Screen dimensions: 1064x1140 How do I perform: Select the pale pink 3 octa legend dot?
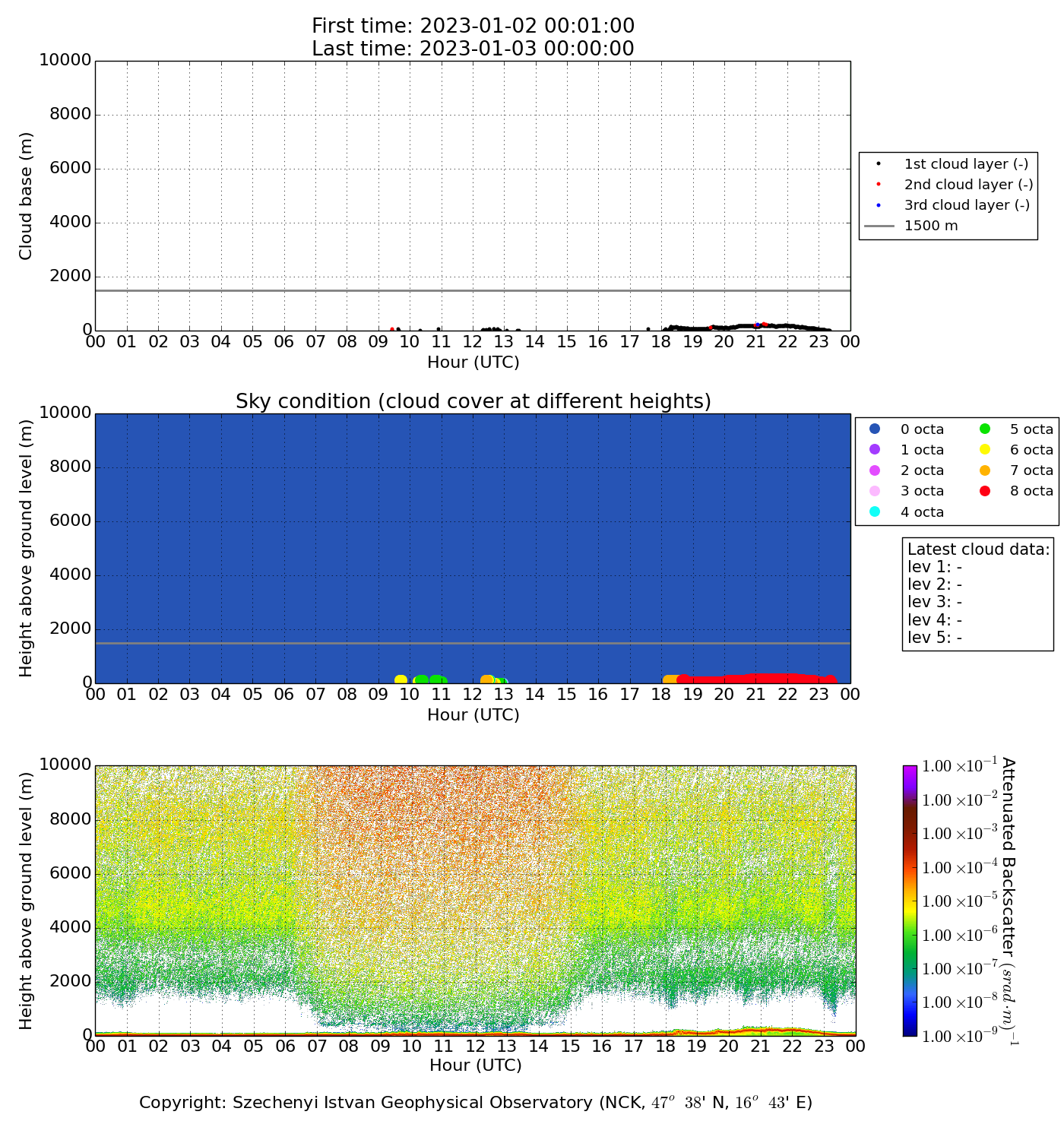875,491
